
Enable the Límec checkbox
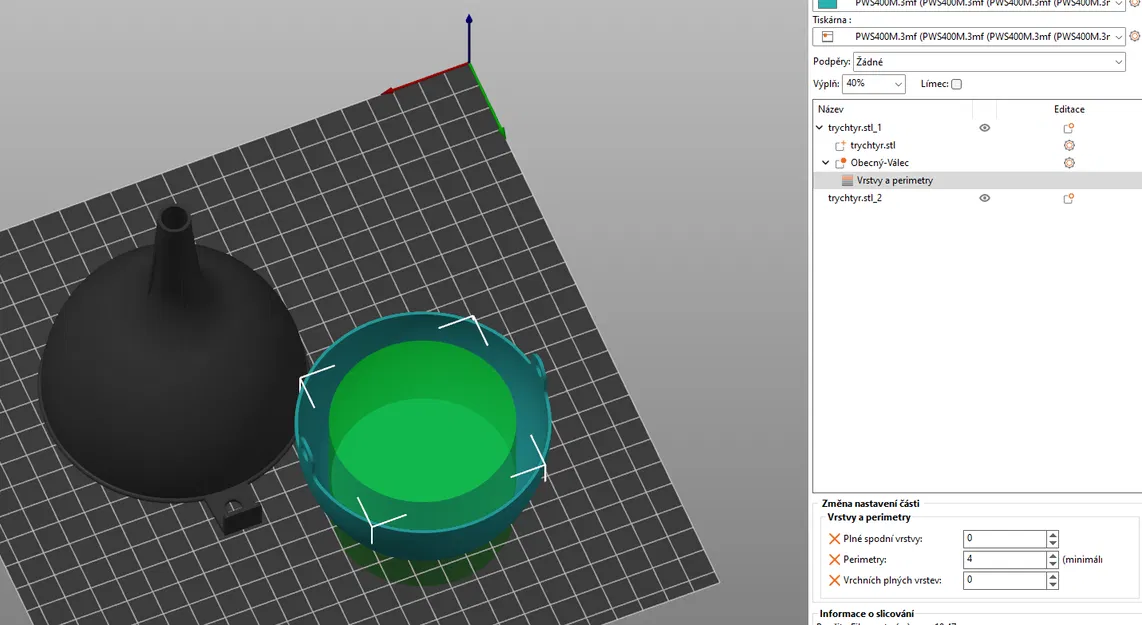click(x=956, y=84)
